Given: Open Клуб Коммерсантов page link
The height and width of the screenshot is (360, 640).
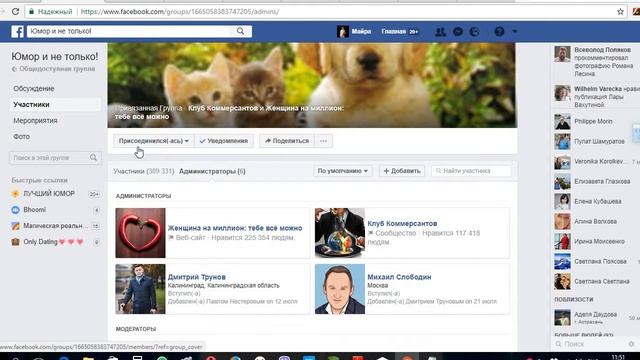Looking at the screenshot, I should [402, 223].
